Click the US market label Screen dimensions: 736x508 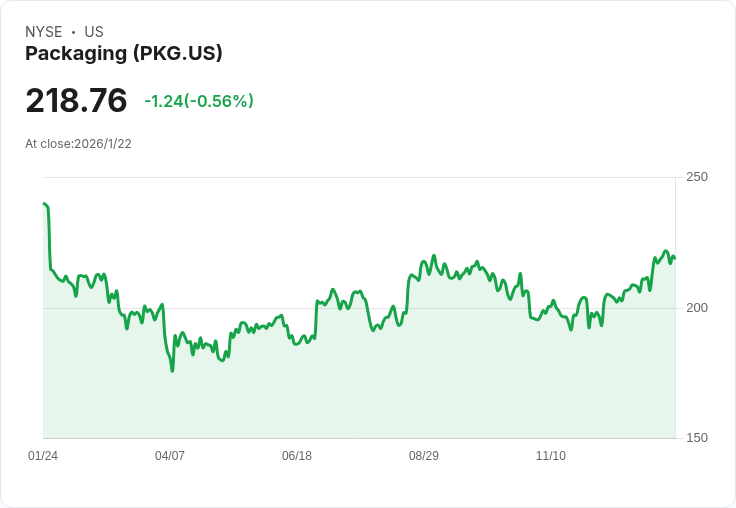94,32
